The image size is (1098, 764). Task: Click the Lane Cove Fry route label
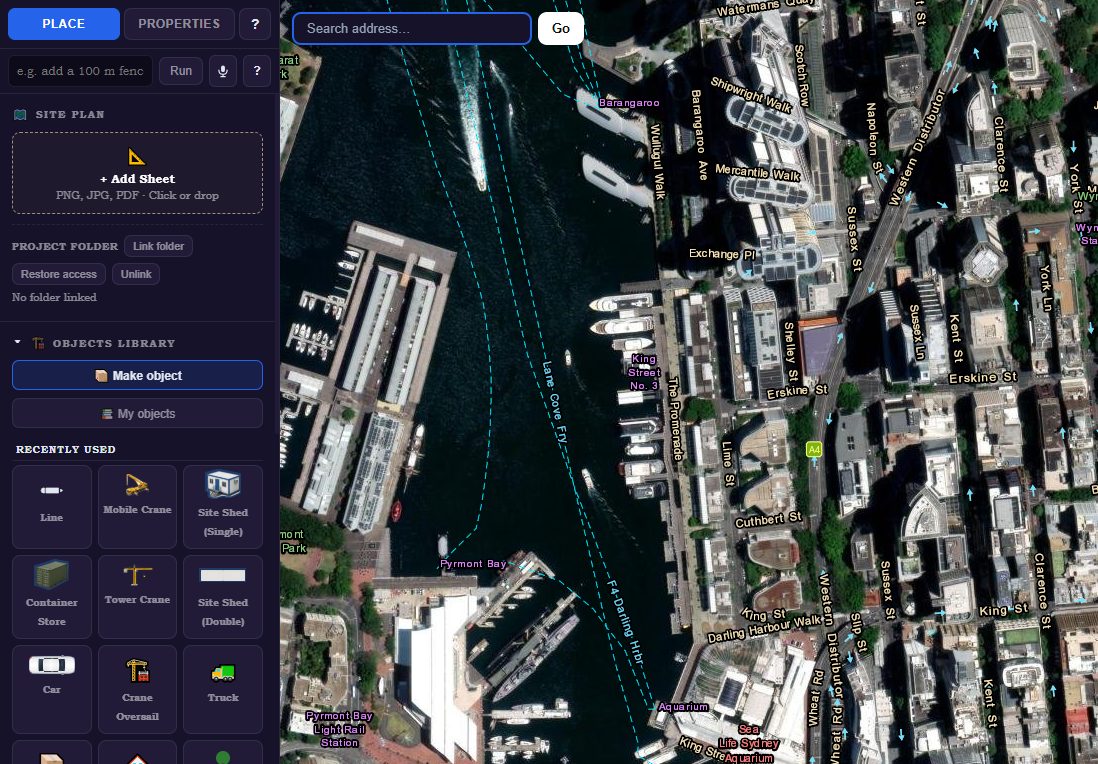tap(554, 402)
